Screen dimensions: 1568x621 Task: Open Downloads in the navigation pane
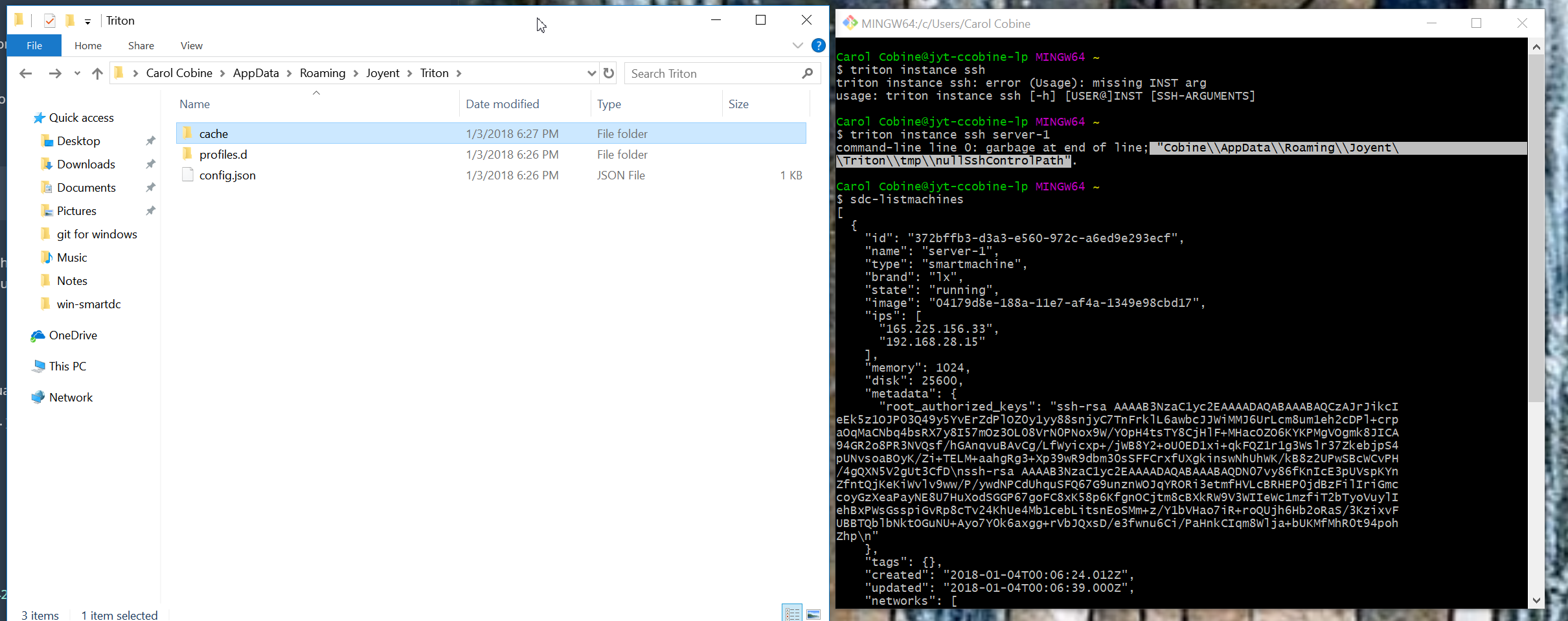pos(86,164)
